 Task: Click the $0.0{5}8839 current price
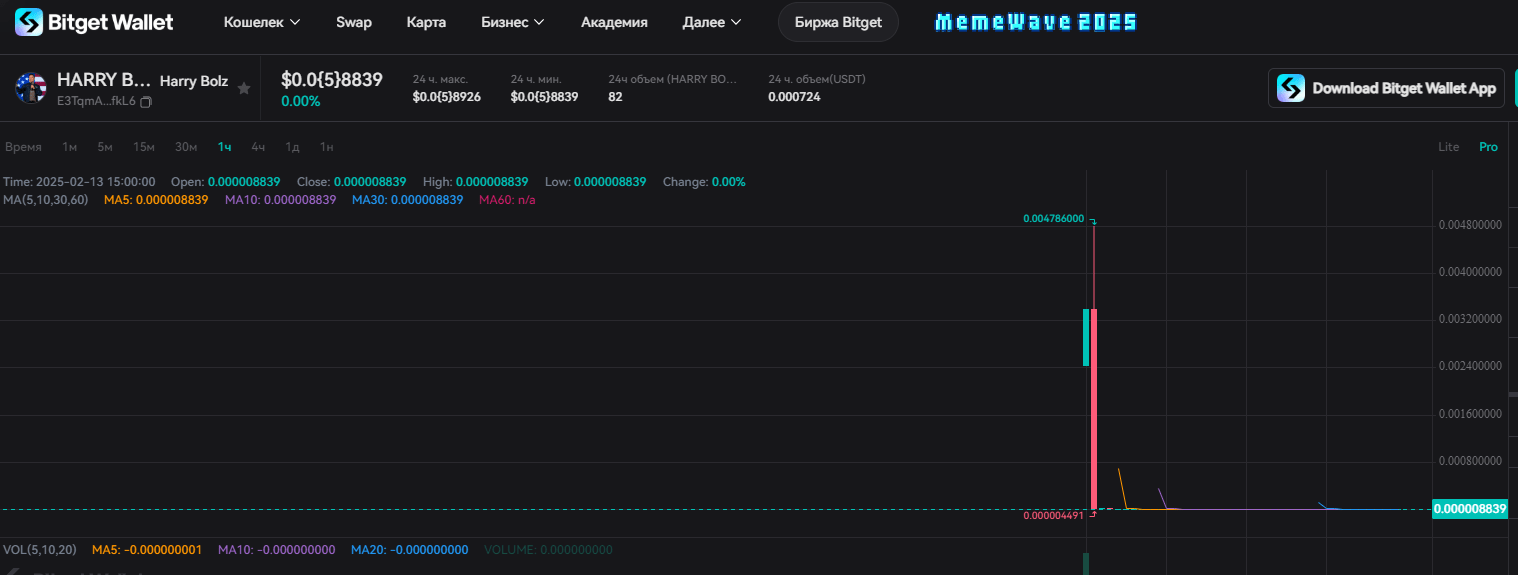[332, 80]
